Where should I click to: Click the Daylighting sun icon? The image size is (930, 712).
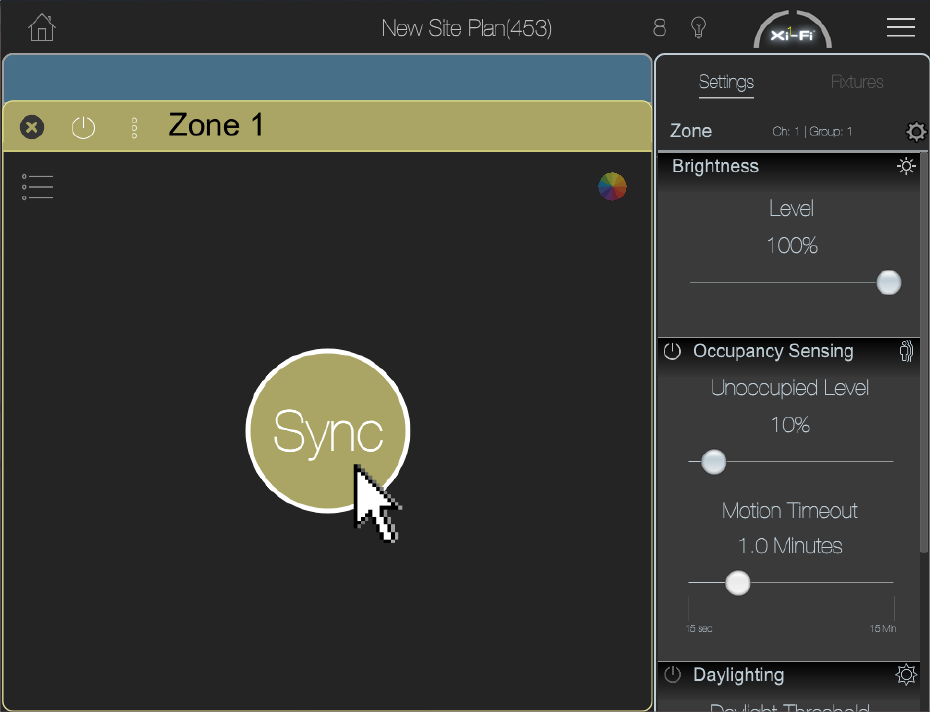click(906, 675)
